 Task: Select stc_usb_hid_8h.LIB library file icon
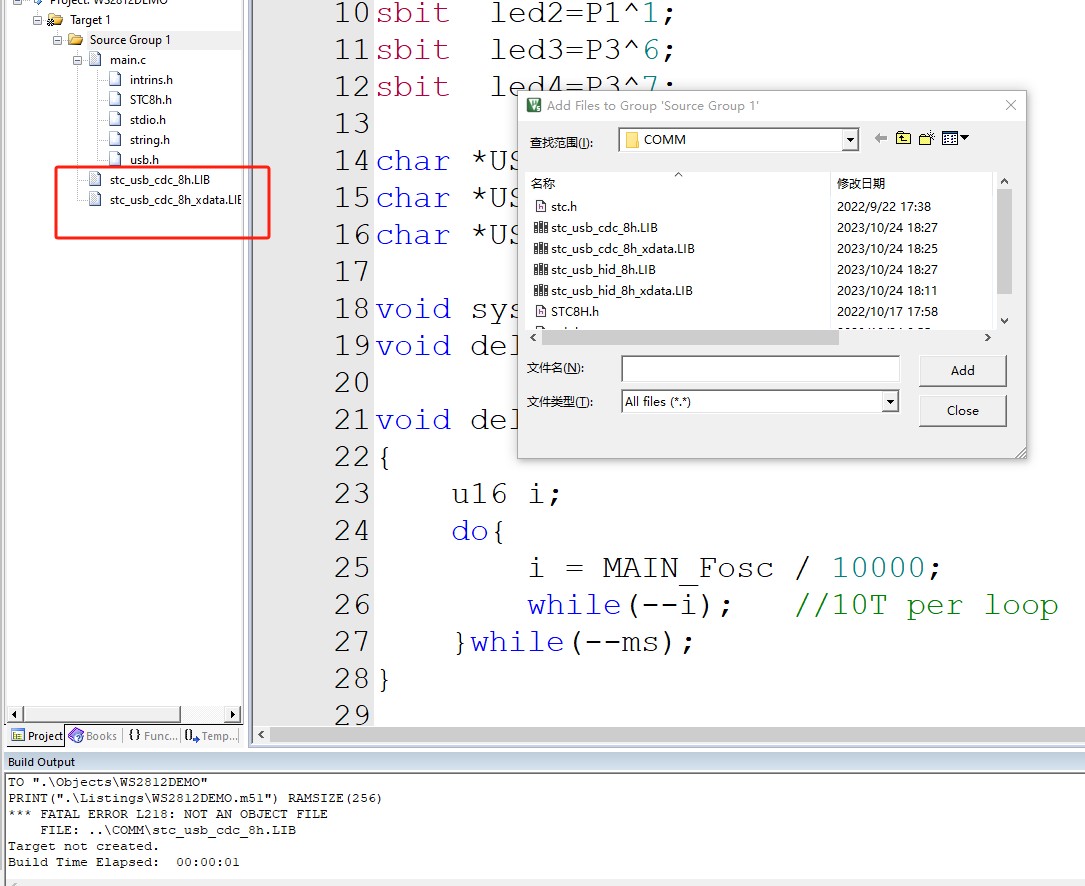[x=541, y=270]
